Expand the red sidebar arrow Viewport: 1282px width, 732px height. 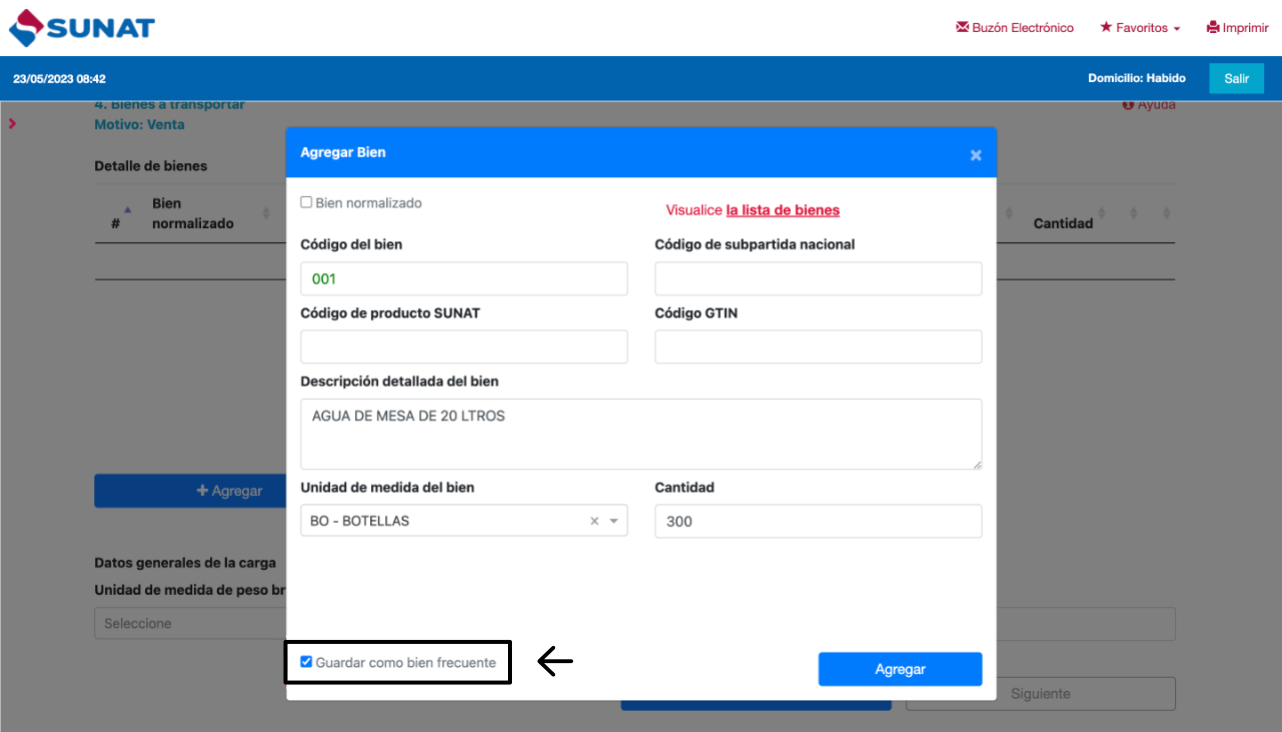[x=12, y=124]
